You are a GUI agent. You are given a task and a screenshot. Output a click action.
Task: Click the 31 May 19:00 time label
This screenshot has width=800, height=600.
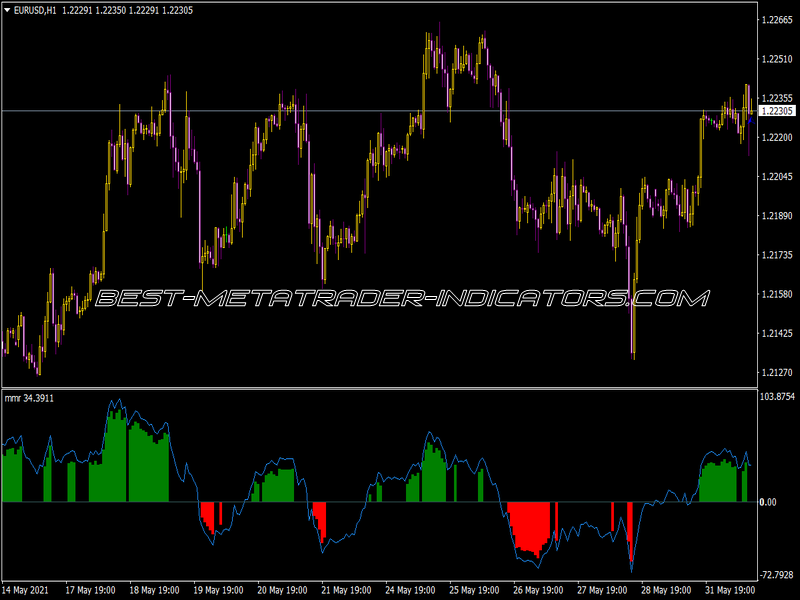click(731, 590)
